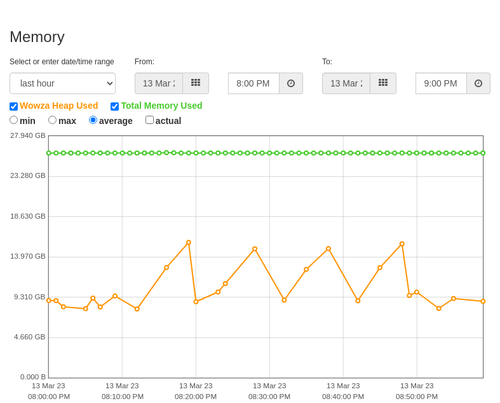Uncheck the Total Memory Used checkbox
Screen dimensions: 500x403
(x=115, y=106)
